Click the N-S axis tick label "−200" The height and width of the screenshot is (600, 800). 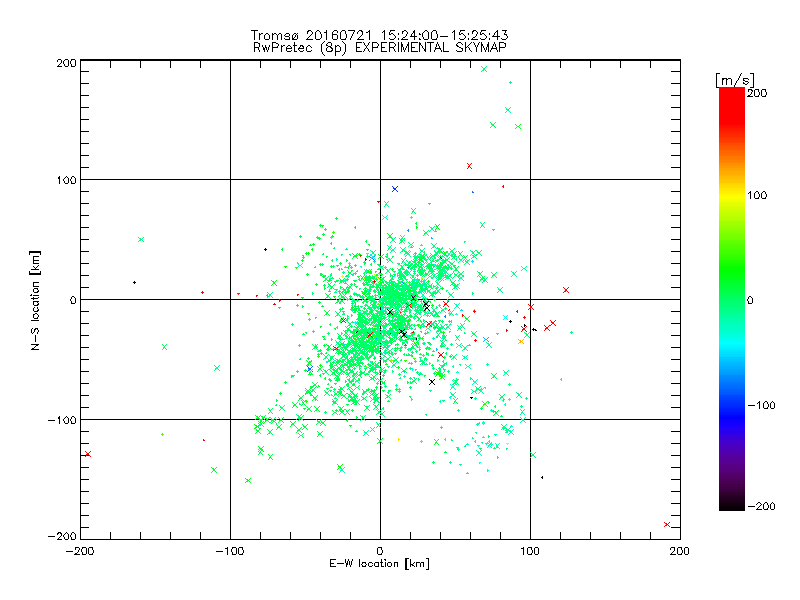pos(62,536)
